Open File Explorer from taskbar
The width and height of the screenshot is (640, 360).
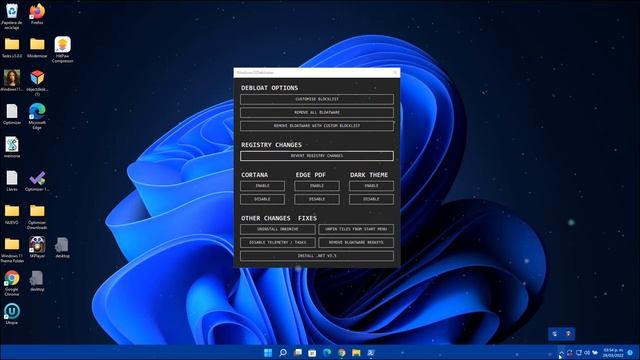(356, 353)
